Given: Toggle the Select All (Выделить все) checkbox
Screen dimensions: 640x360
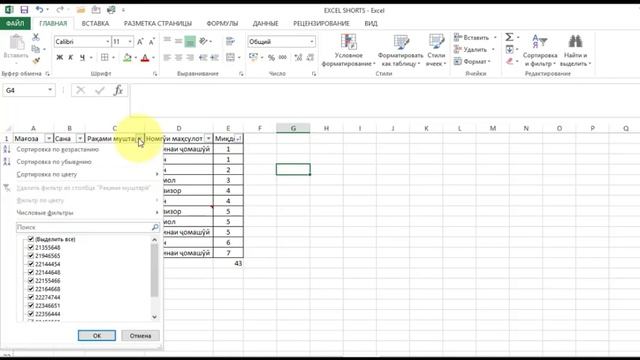Looking at the screenshot, I should point(31,239).
